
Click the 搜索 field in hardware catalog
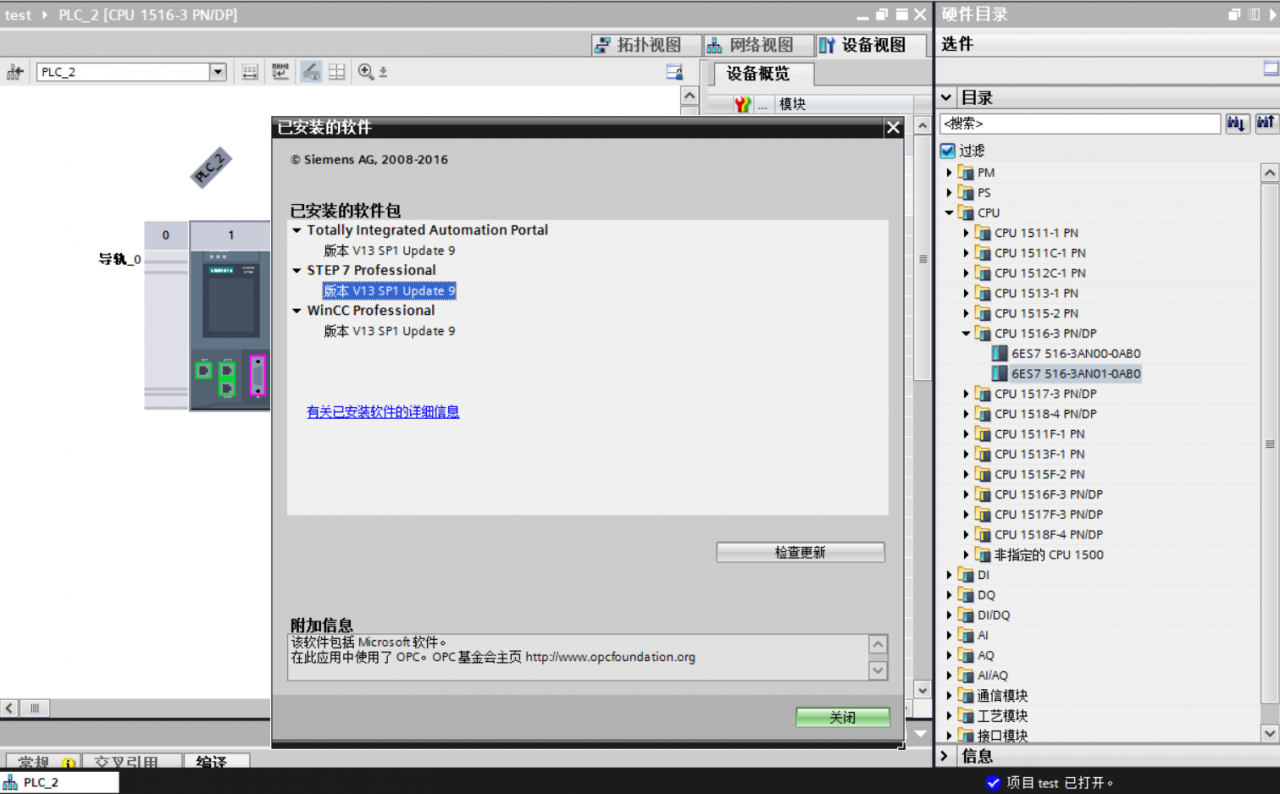tap(1079, 124)
